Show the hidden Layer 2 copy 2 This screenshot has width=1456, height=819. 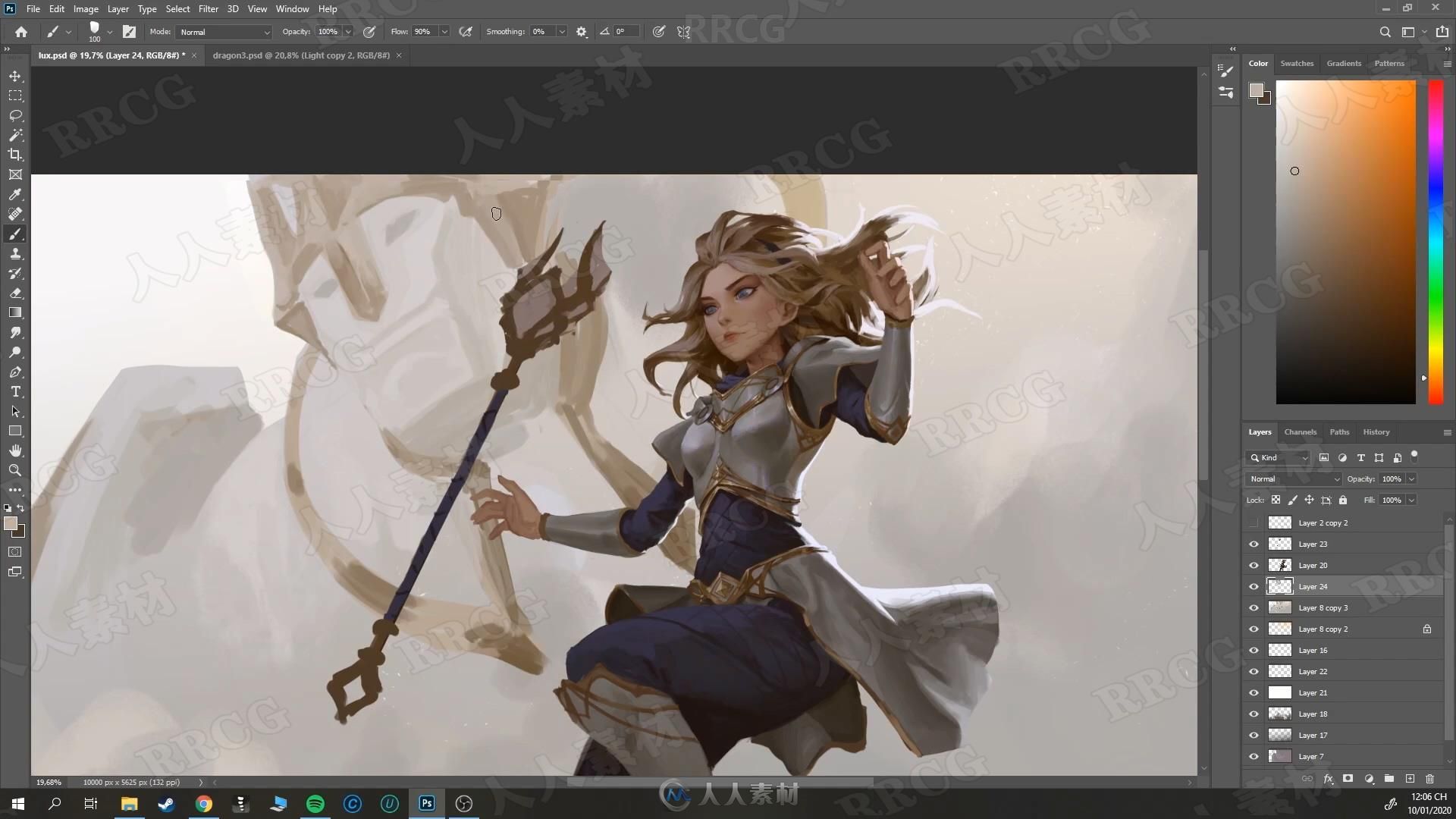(x=1254, y=522)
